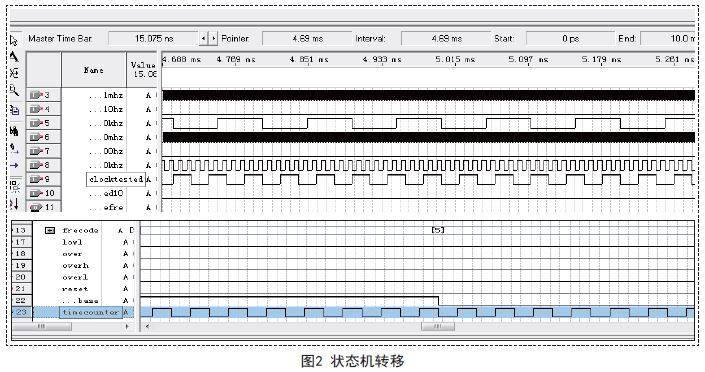
Task: Expand the frecode bus group
Action: point(50,230)
